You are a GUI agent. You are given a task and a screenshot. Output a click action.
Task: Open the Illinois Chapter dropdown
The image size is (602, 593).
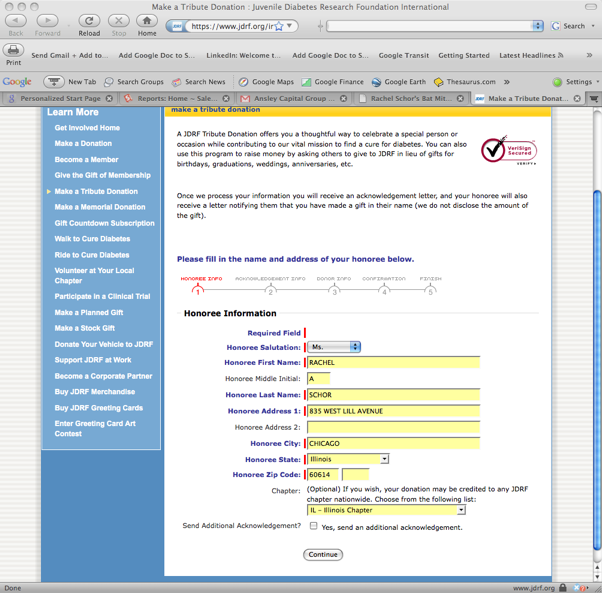386,510
